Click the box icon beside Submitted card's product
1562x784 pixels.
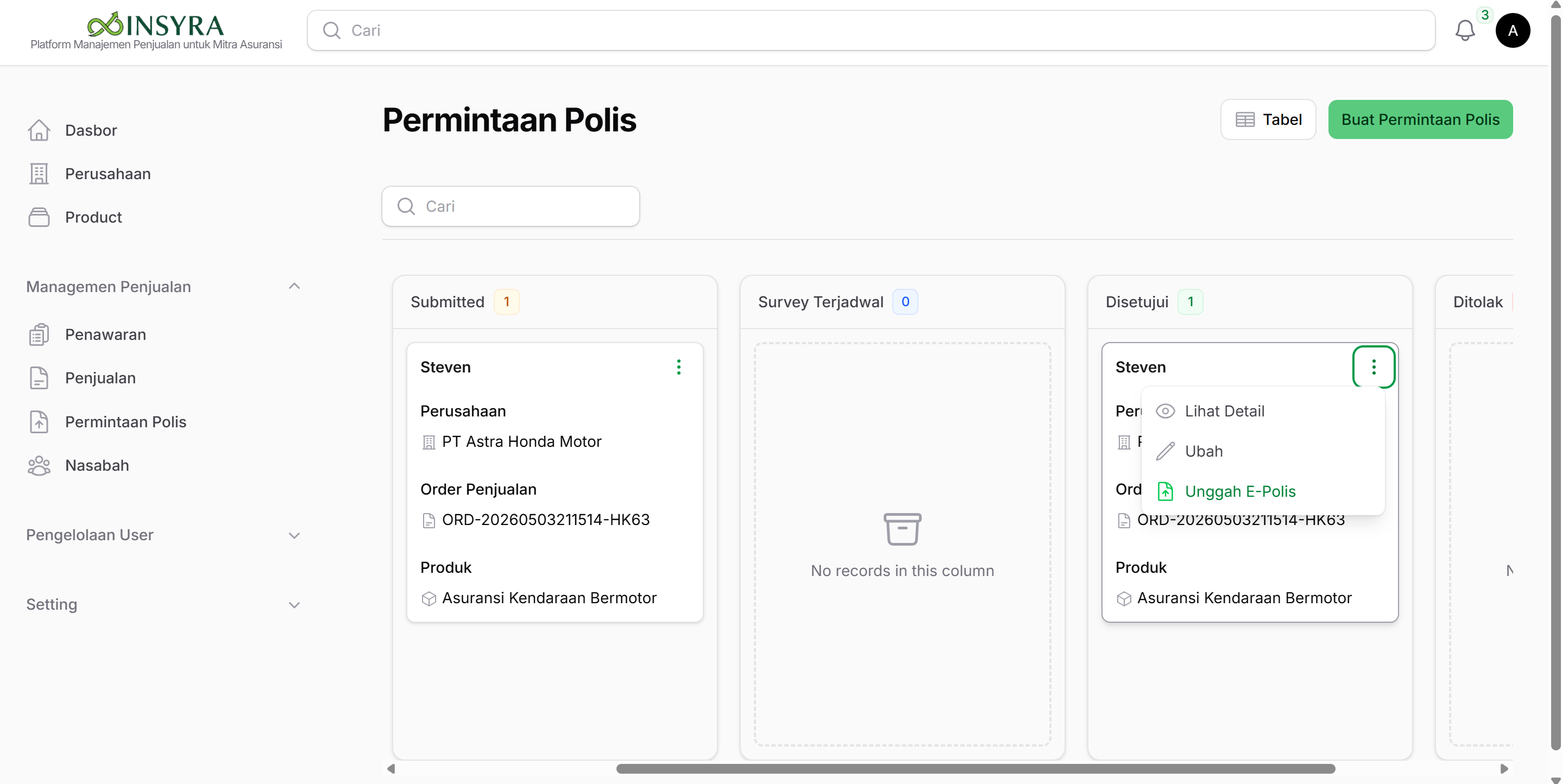click(x=429, y=598)
